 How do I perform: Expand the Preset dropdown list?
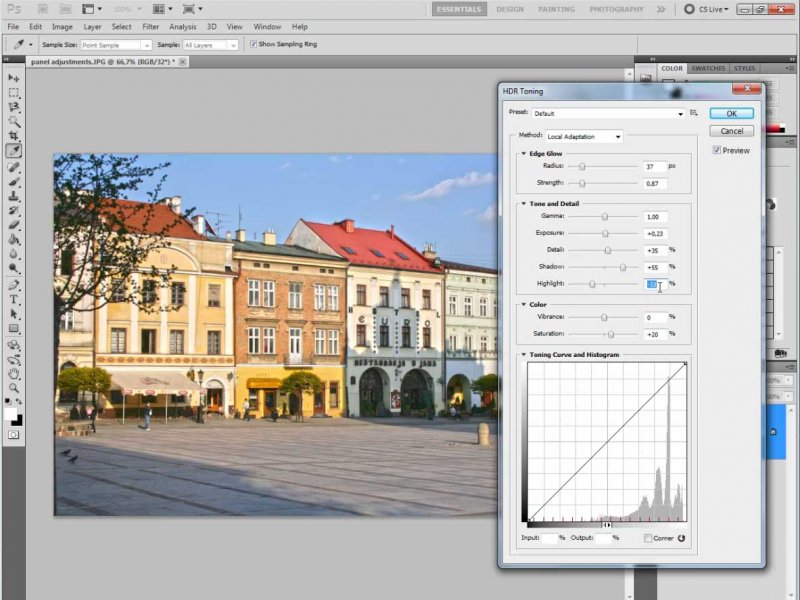point(608,114)
